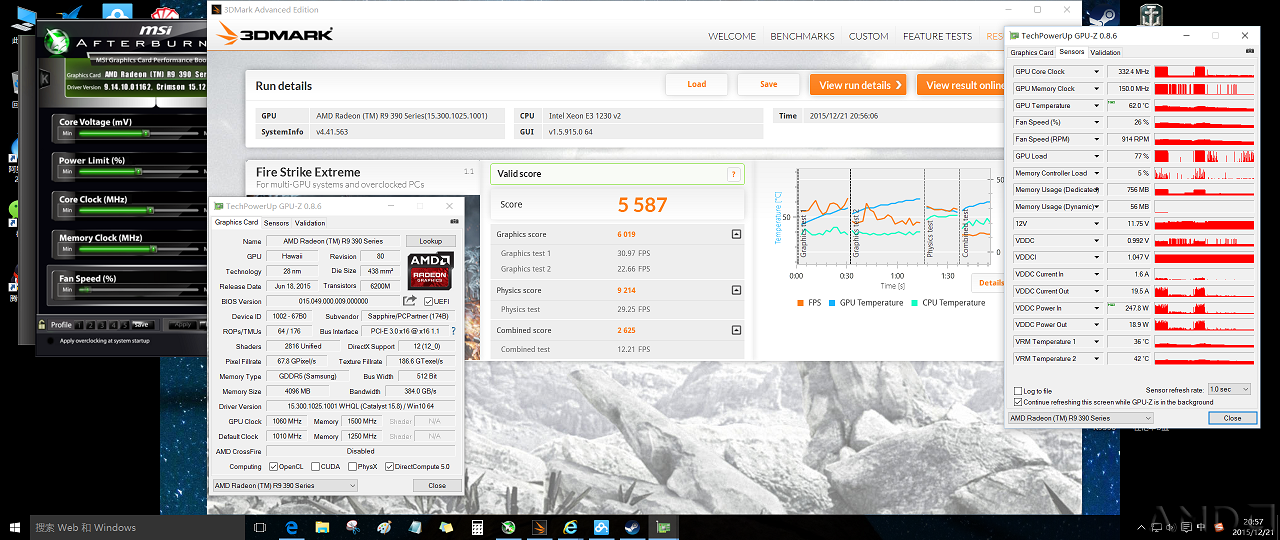1280x540 pixels.
Task: Click the Save button in Run details
Action: click(768, 84)
